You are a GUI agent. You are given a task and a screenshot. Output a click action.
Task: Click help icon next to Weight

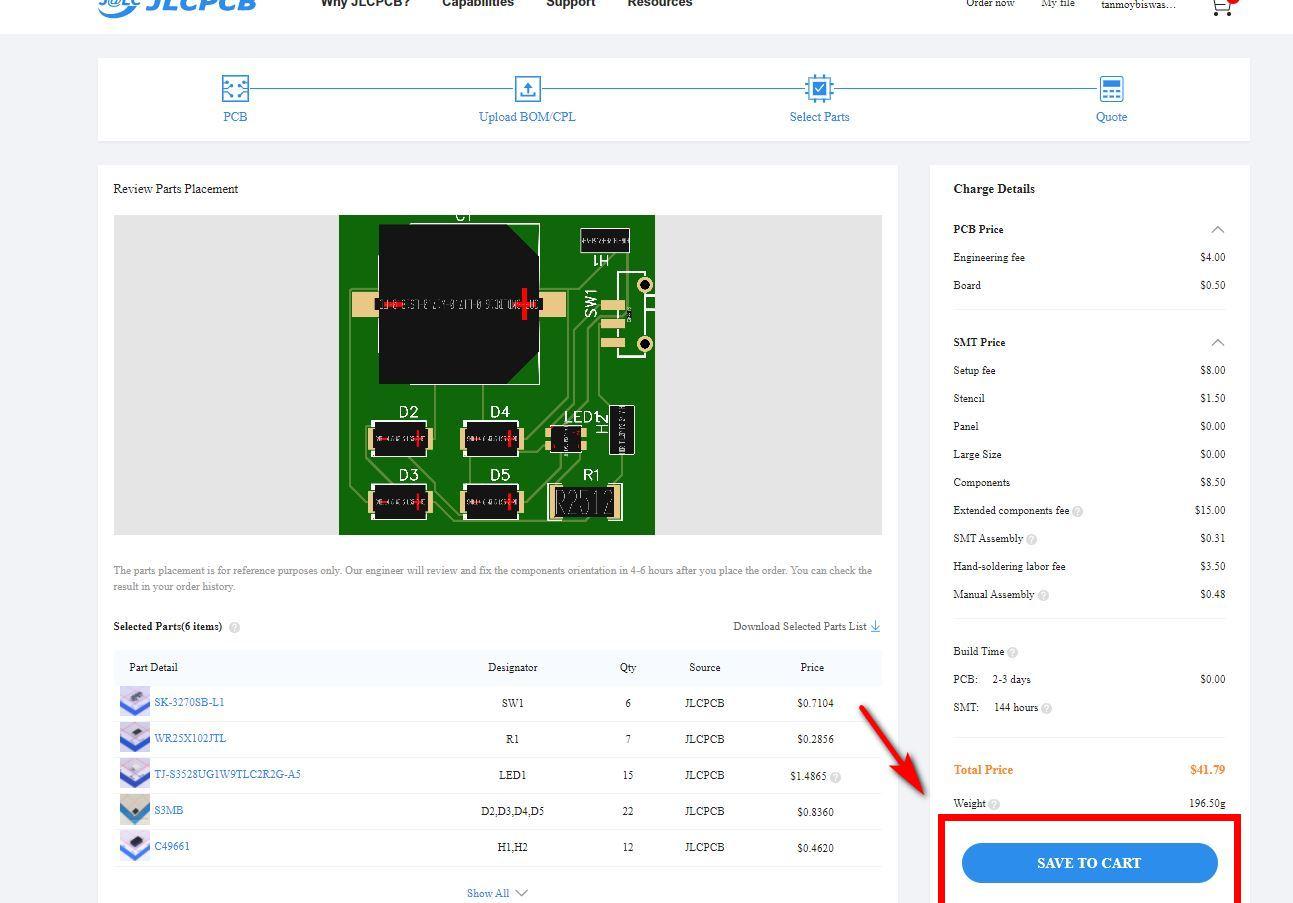coord(993,804)
